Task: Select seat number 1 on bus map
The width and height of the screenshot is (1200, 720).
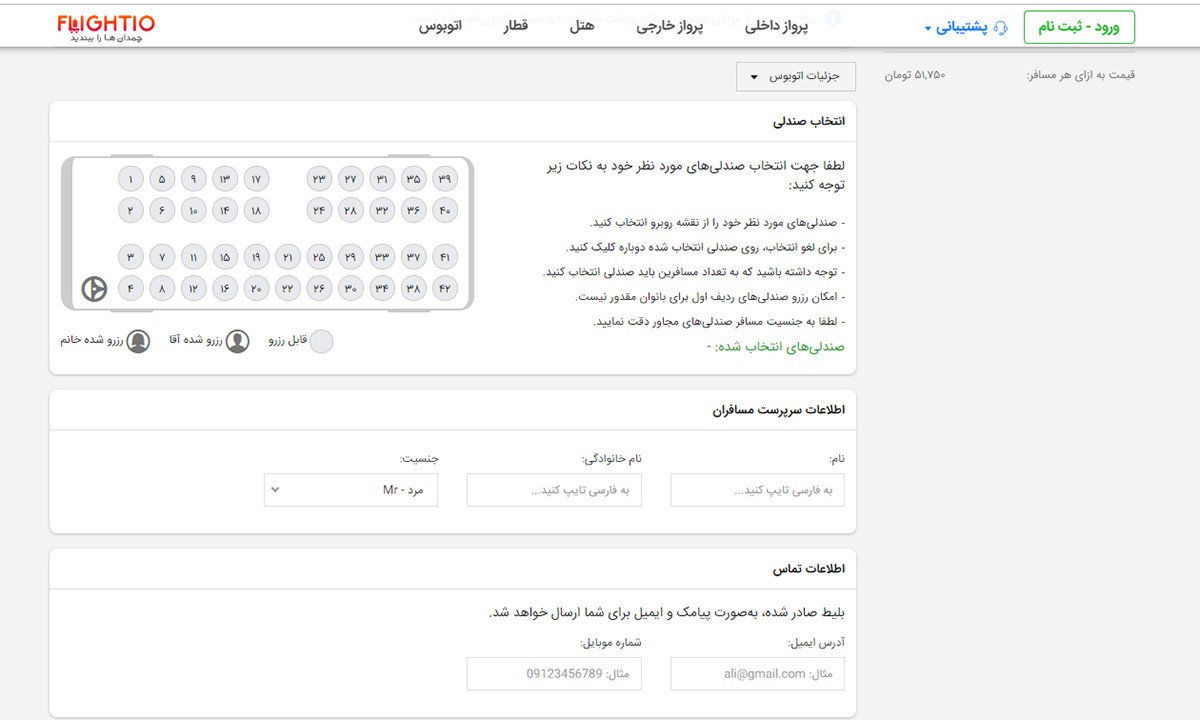Action: (131, 179)
